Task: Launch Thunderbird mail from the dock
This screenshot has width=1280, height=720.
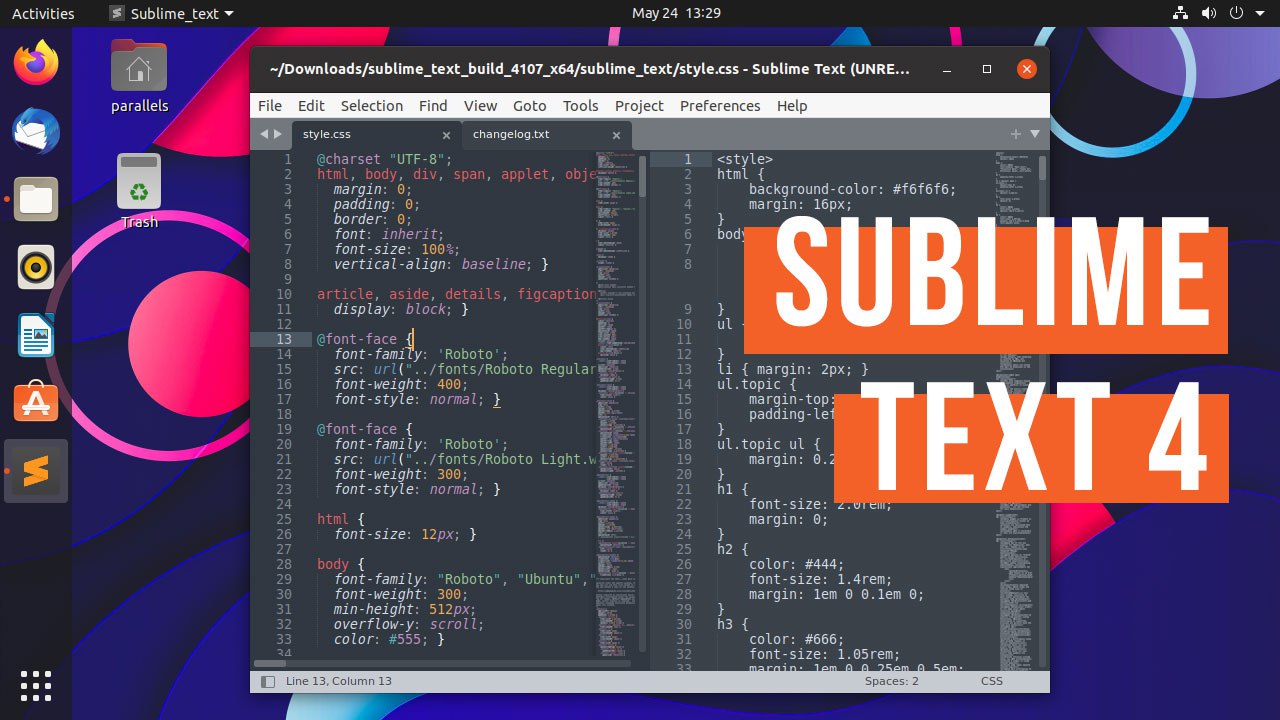Action: [x=36, y=131]
